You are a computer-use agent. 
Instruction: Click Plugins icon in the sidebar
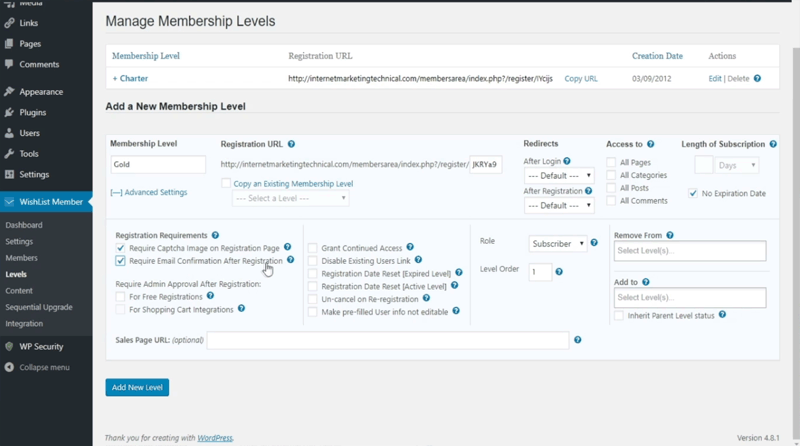click(x=9, y=112)
